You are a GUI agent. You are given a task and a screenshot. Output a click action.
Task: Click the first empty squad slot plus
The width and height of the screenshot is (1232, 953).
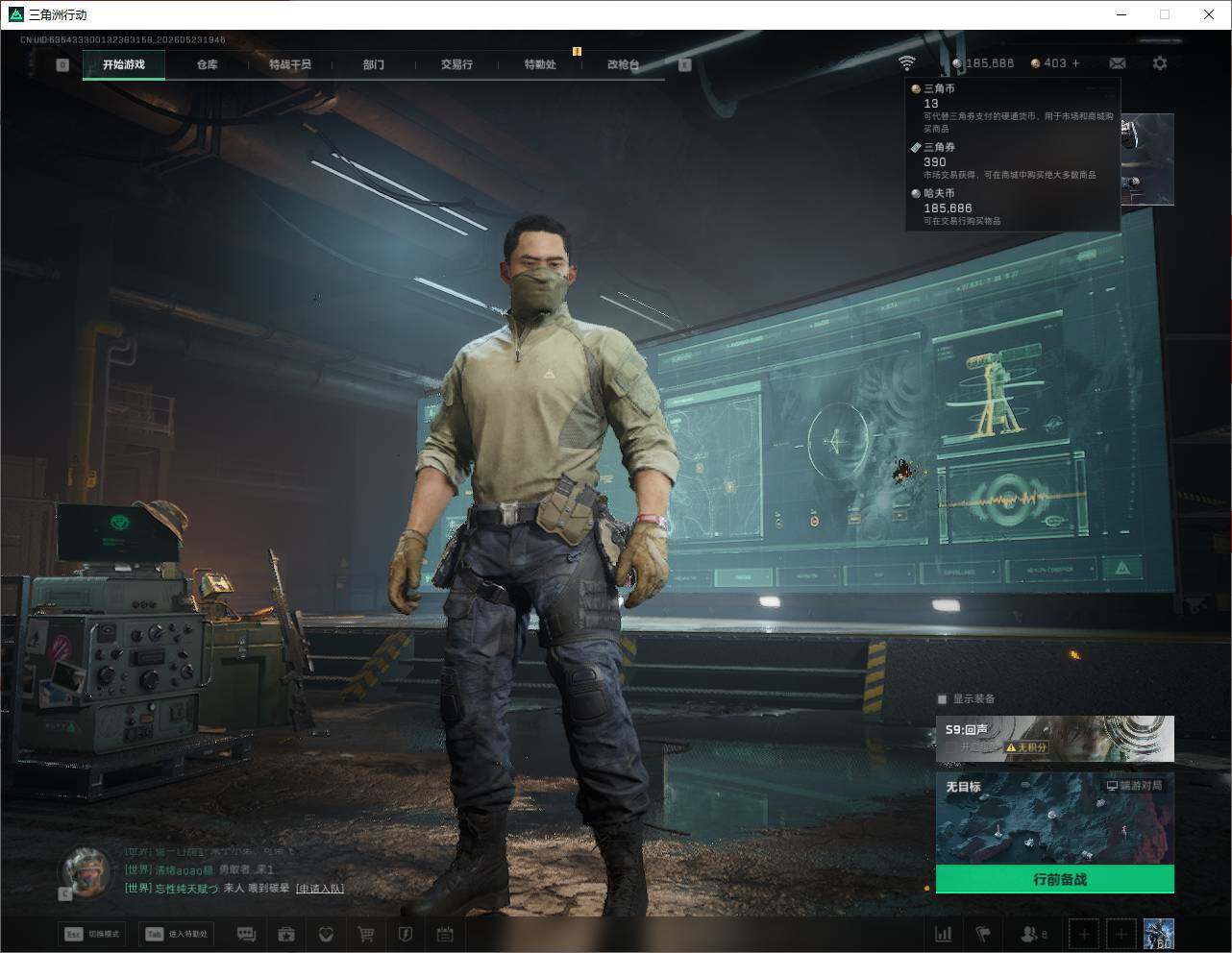click(1084, 934)
